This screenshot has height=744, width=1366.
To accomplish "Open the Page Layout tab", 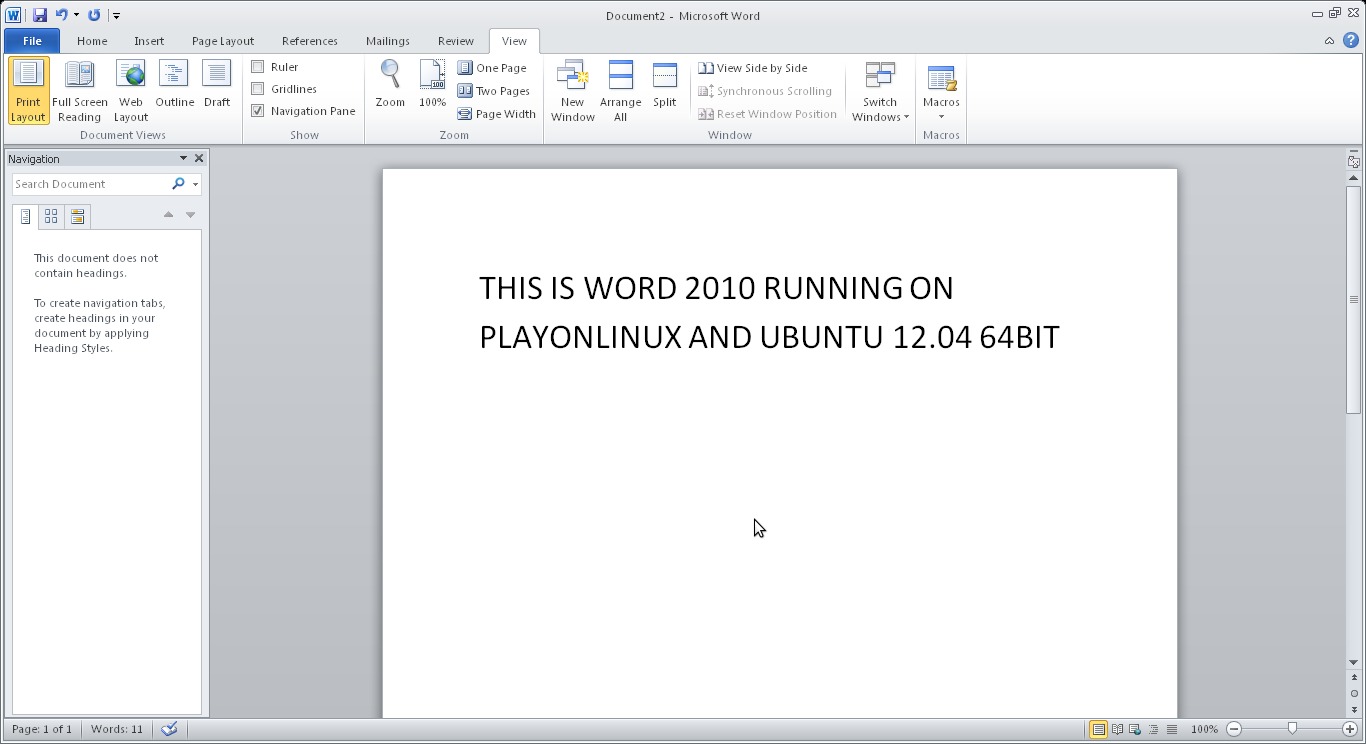I will [223, 41].
